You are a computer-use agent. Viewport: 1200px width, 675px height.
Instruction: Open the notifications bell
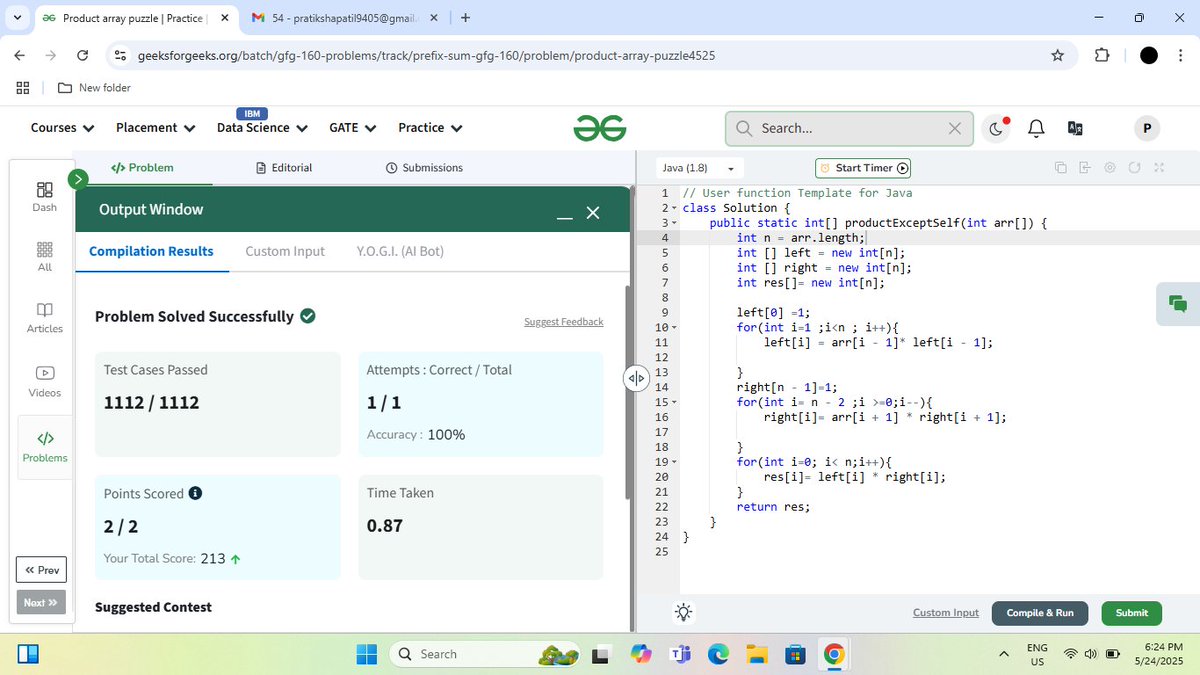pyautogui.click(x=1036, y=128)
